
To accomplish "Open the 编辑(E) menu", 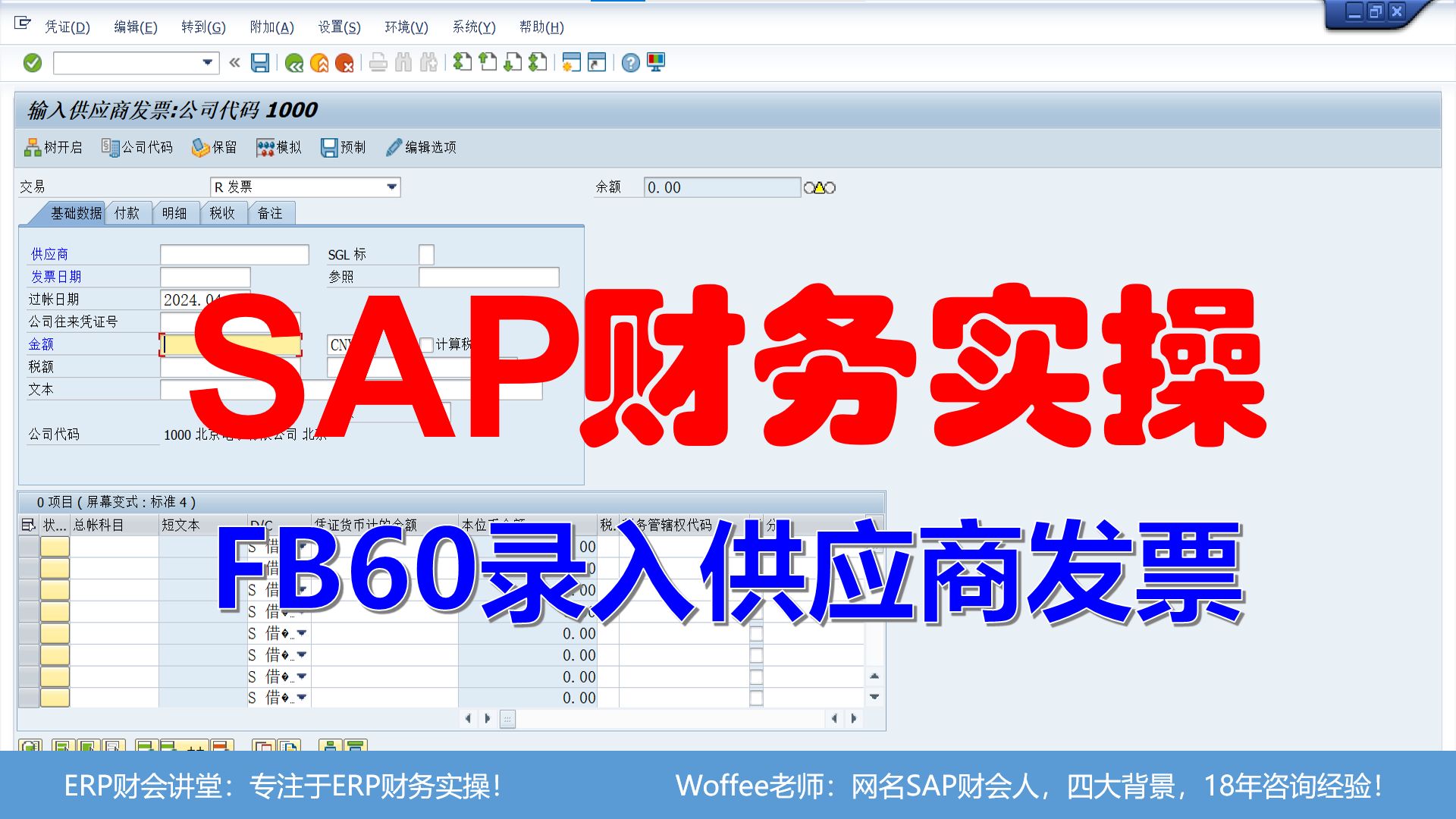I will [x=136, y=27].
